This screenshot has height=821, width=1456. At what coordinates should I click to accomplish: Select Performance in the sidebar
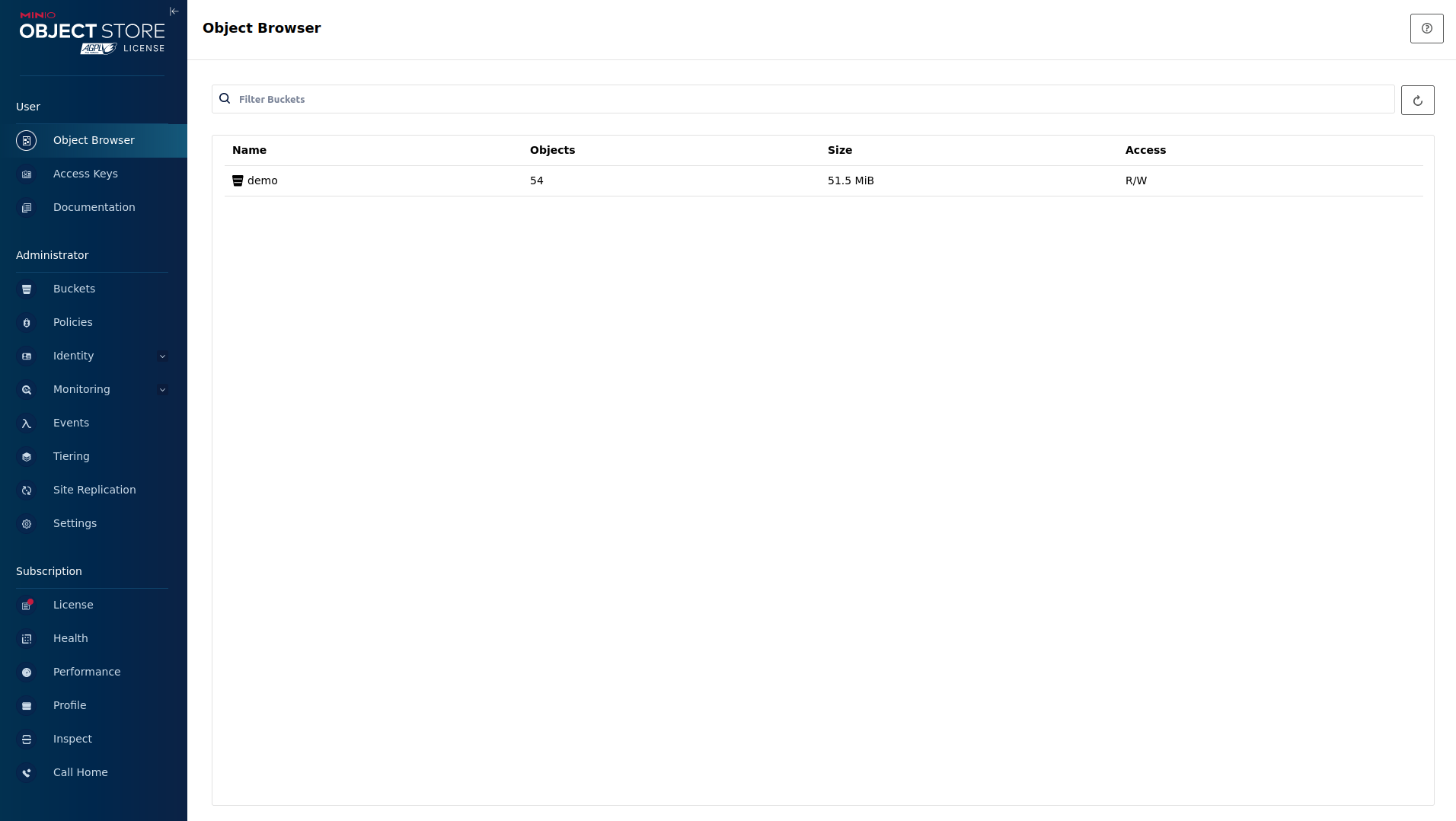point(87,672)
